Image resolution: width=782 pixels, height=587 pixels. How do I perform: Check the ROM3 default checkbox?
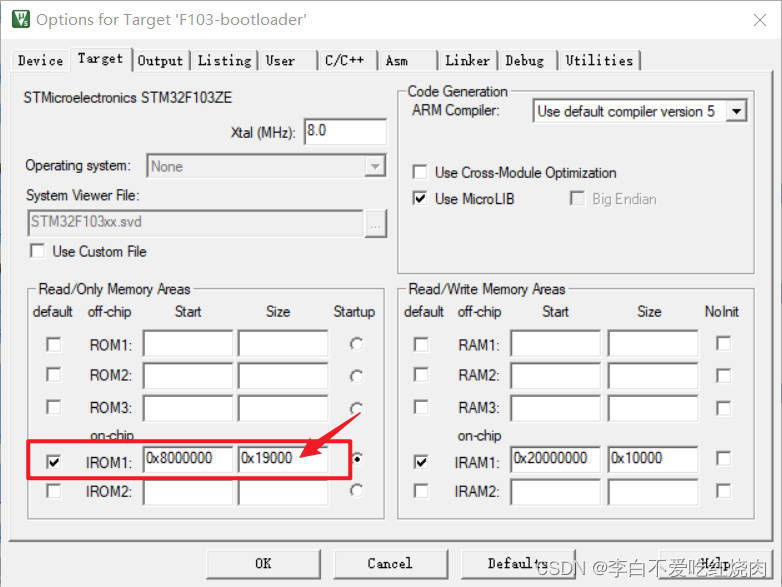pyautogui.click(x=53, y=407)
